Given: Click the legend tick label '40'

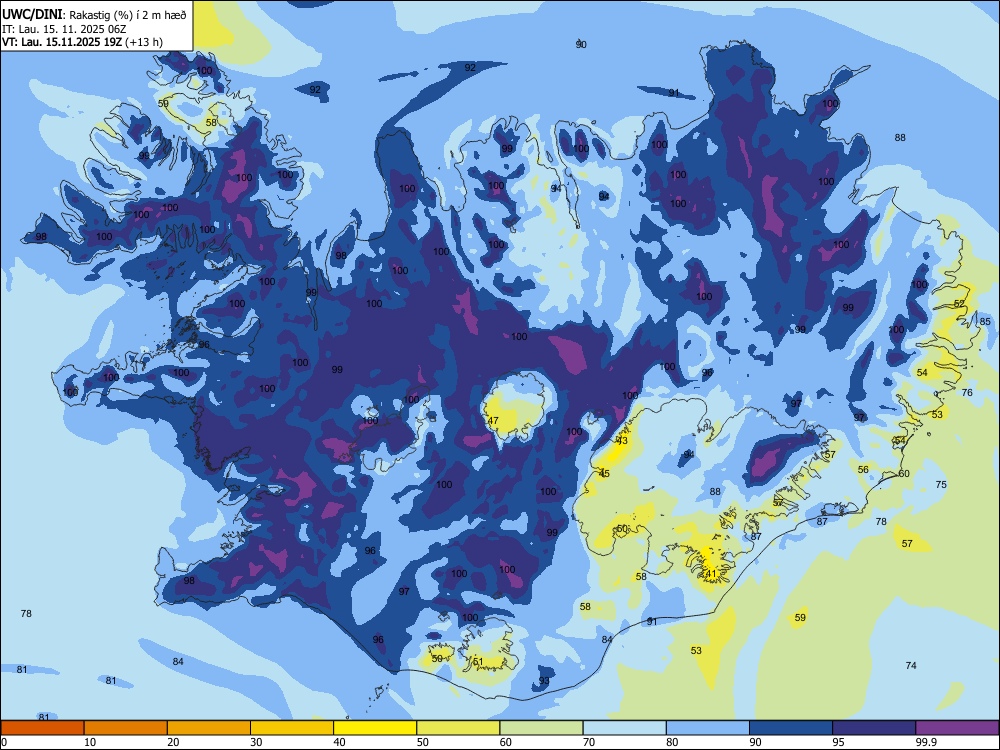Looking at the screenshot, I should click(x=339, y=742).
